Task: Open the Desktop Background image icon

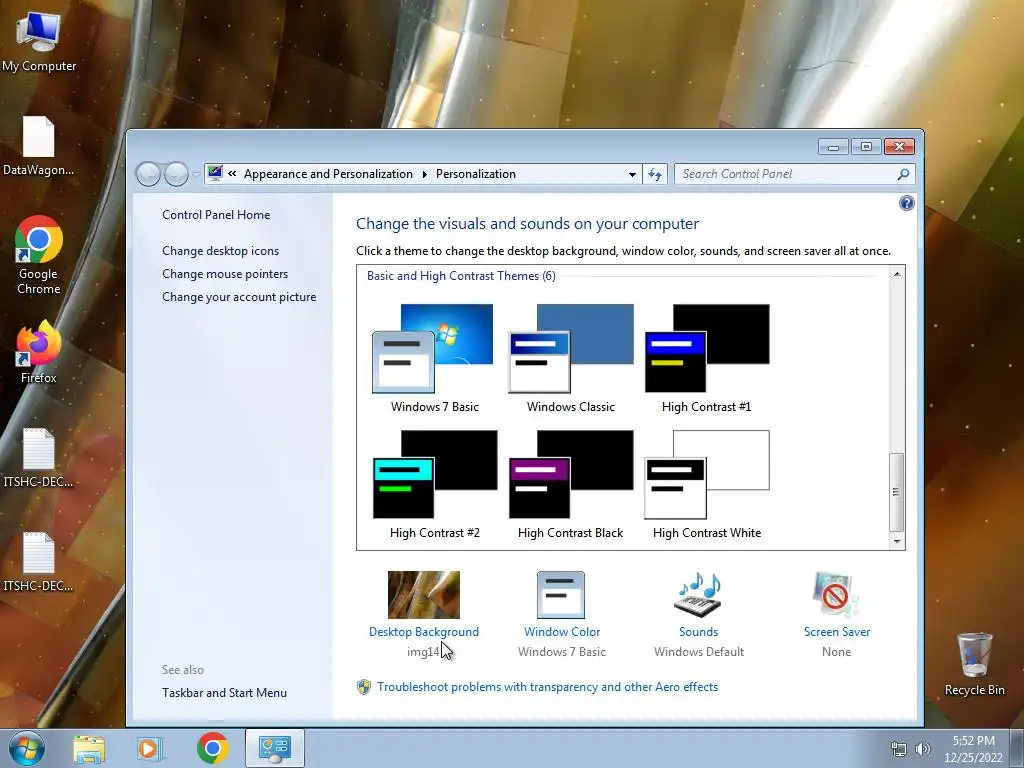Action: [x=424, y=595]
